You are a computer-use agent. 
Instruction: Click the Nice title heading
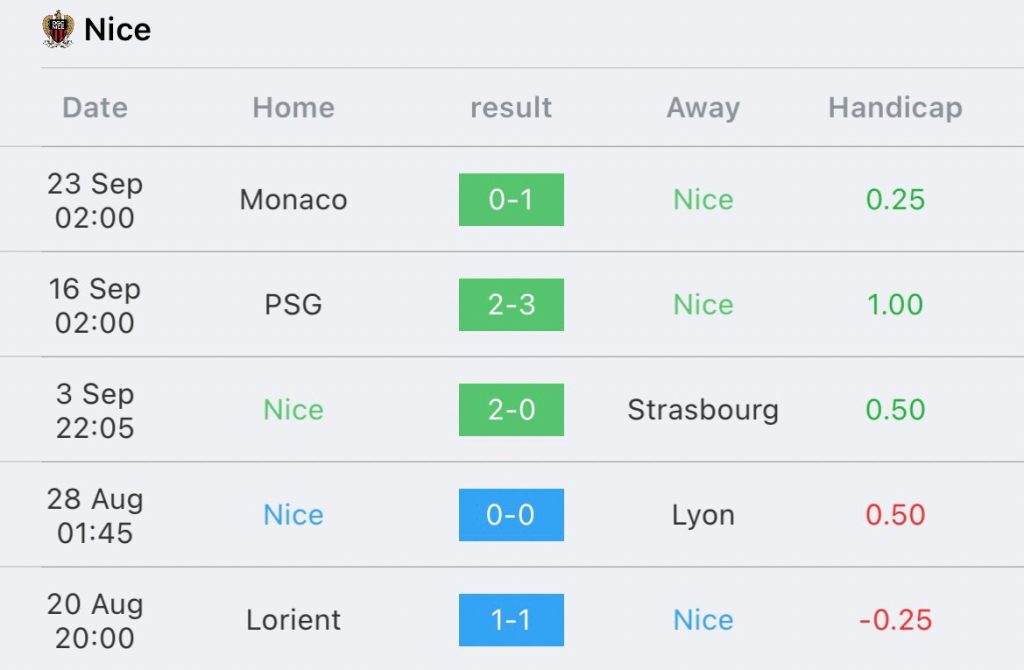pyautogui.click(x=117, y=30)
